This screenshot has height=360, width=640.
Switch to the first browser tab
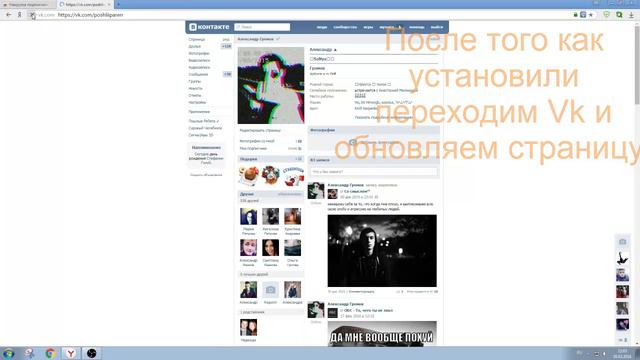click(x=28, y=4)
